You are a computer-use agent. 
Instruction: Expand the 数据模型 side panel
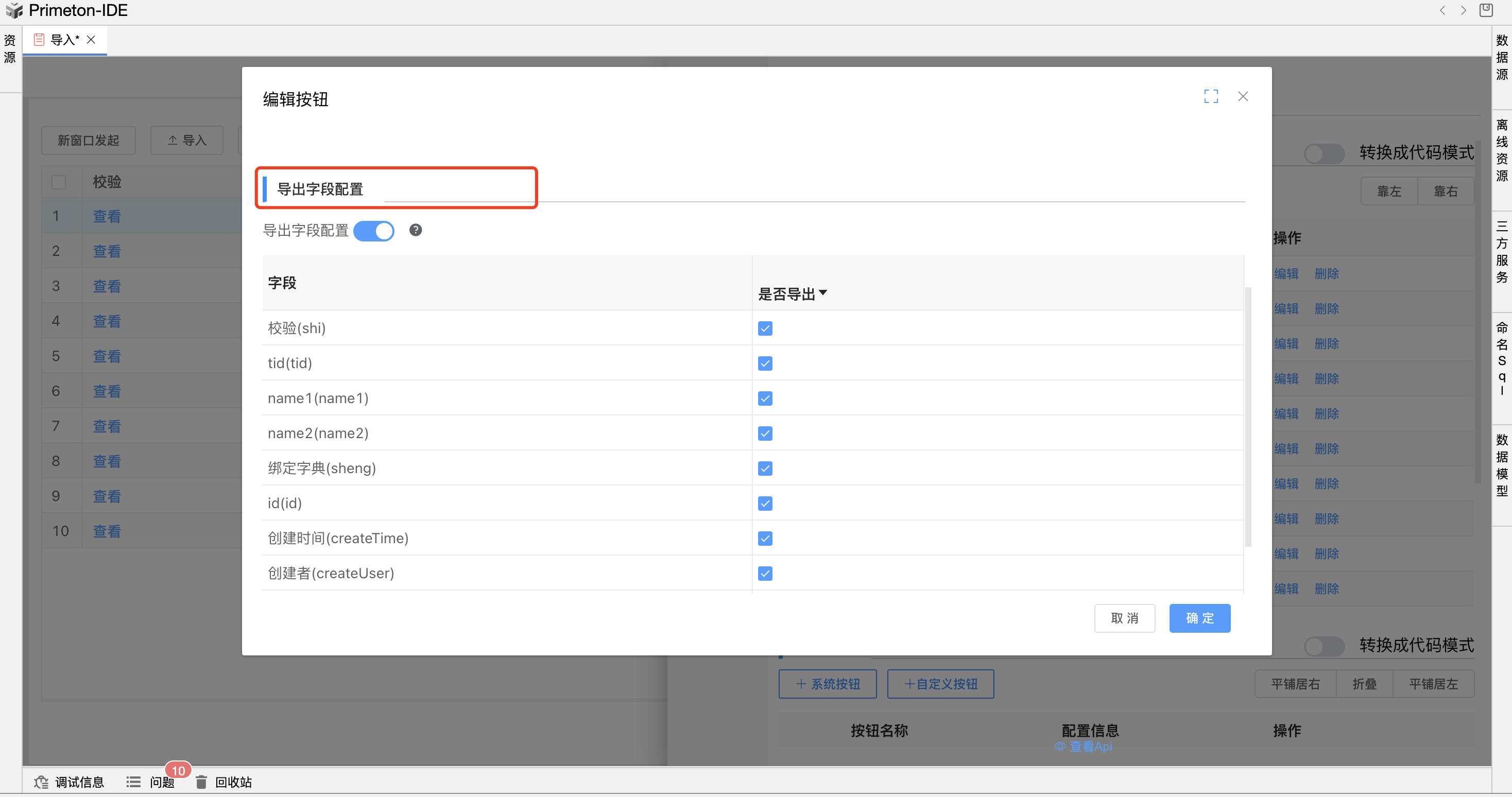point(1501,465)
